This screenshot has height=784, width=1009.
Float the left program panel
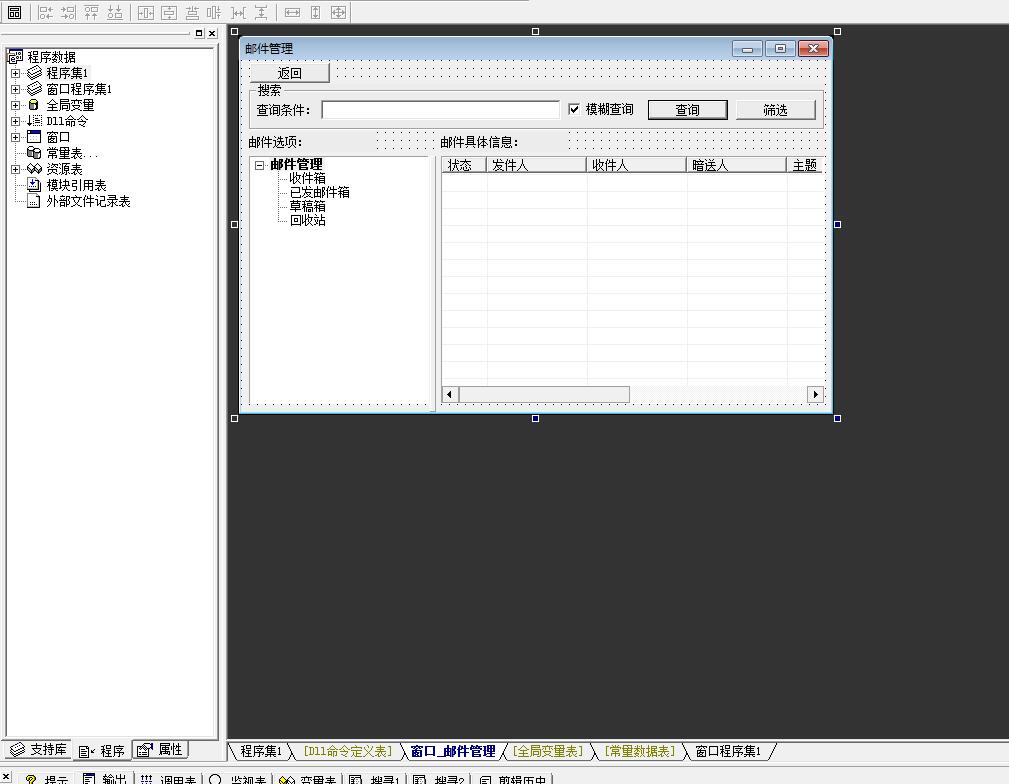click(199, 33)
